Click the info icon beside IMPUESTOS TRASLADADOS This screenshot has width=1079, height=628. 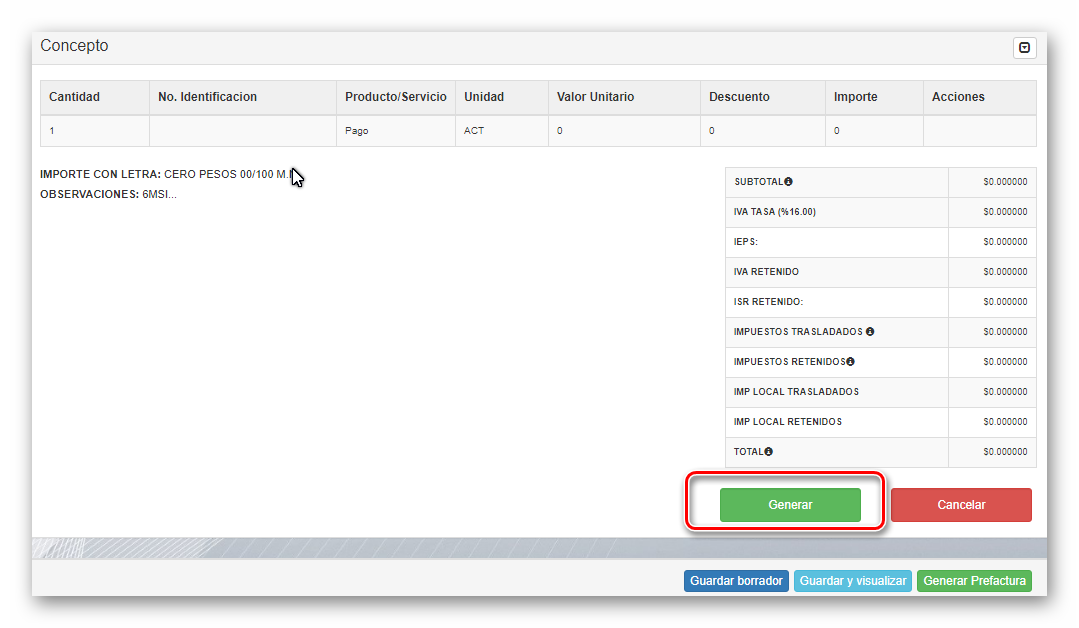pos(870,332)
